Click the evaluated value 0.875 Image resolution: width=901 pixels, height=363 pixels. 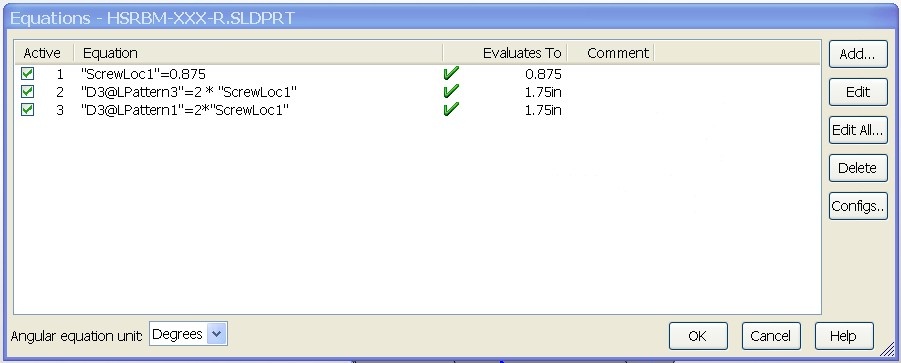click(543, 74)
